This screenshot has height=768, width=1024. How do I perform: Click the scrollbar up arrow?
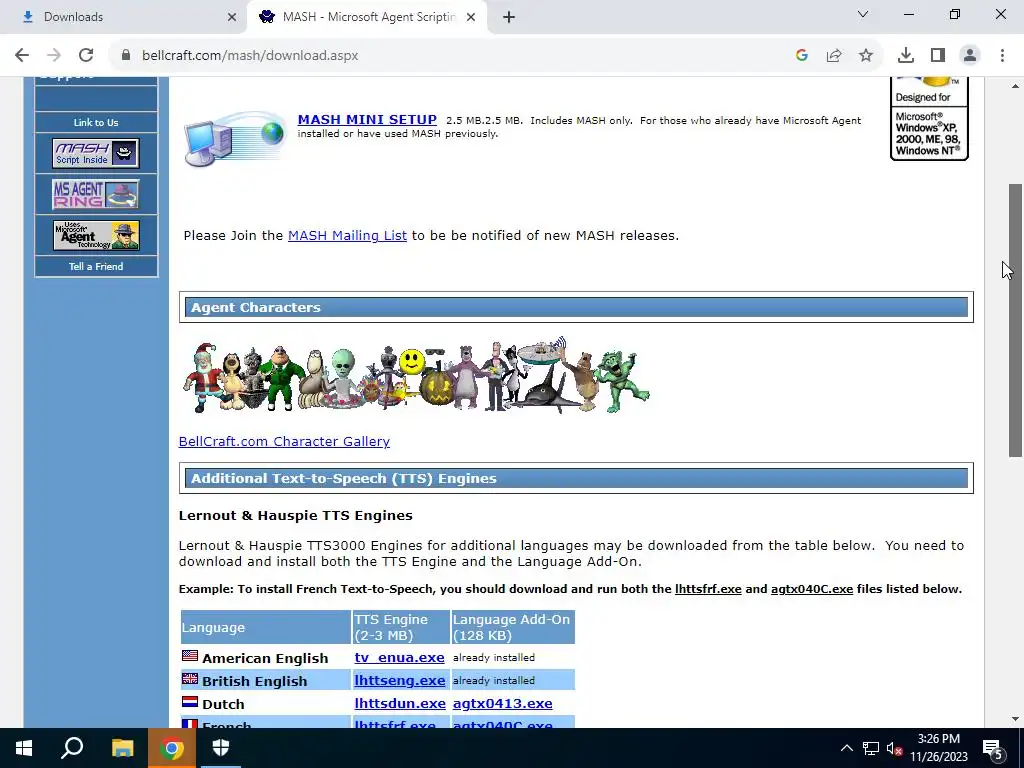[1015, 86]
